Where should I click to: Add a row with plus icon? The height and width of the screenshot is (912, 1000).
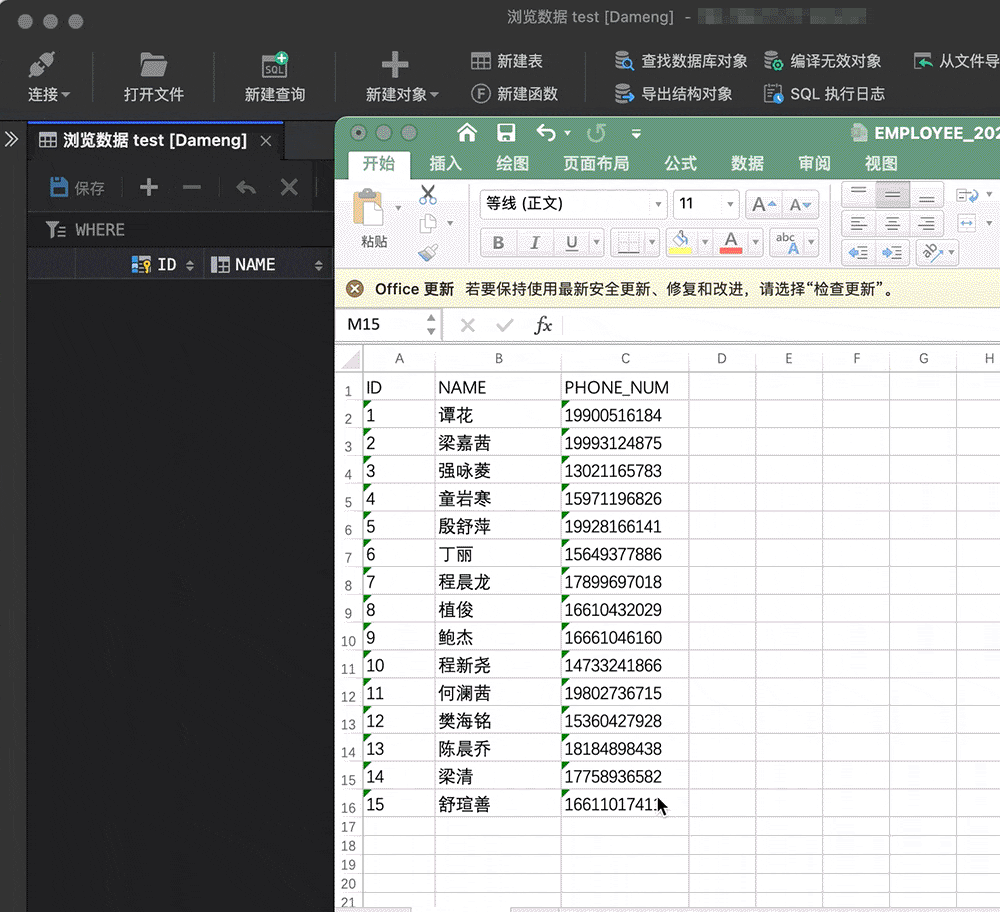[x=149, y=188]
